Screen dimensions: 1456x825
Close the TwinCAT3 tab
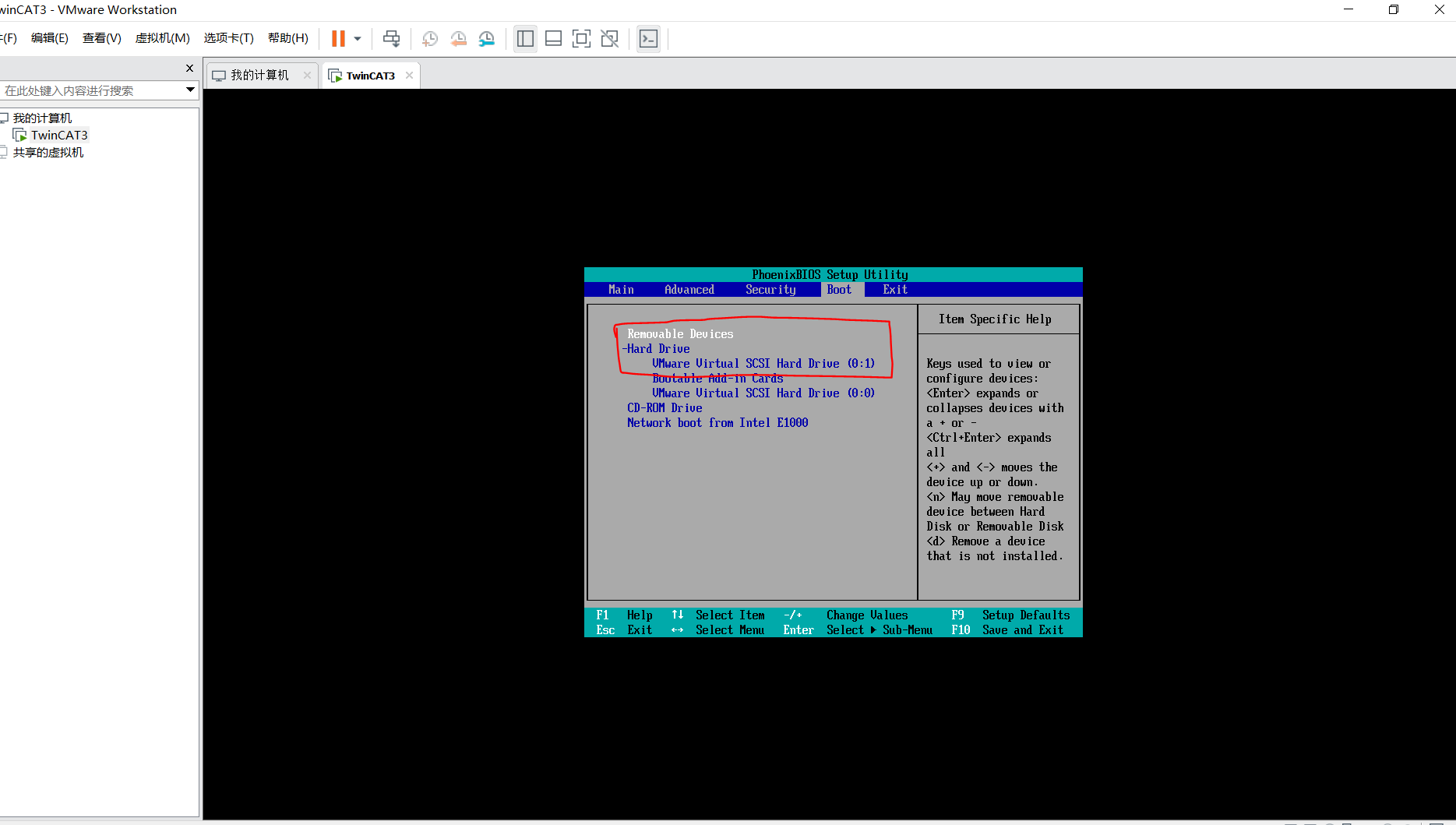[409, 76]
